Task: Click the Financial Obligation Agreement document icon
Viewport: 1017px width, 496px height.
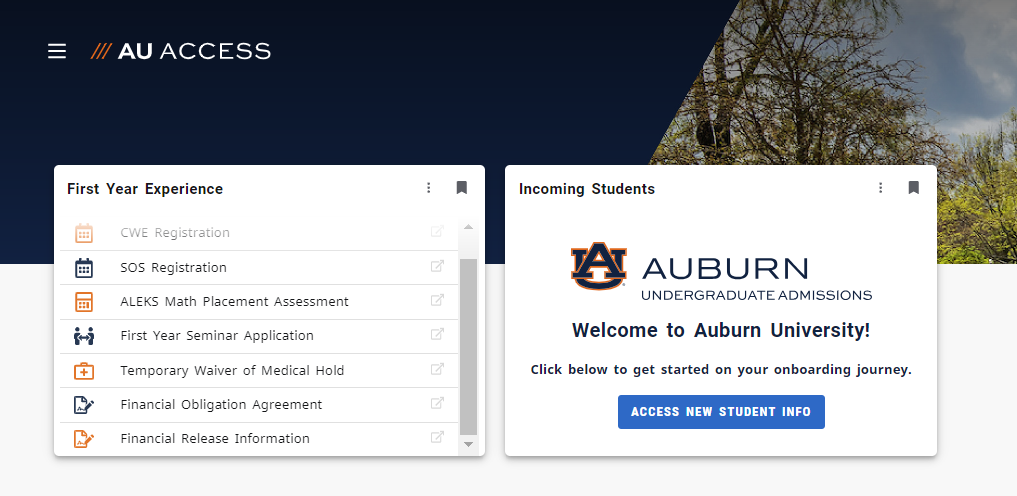Action: click(x=84, y=405)
